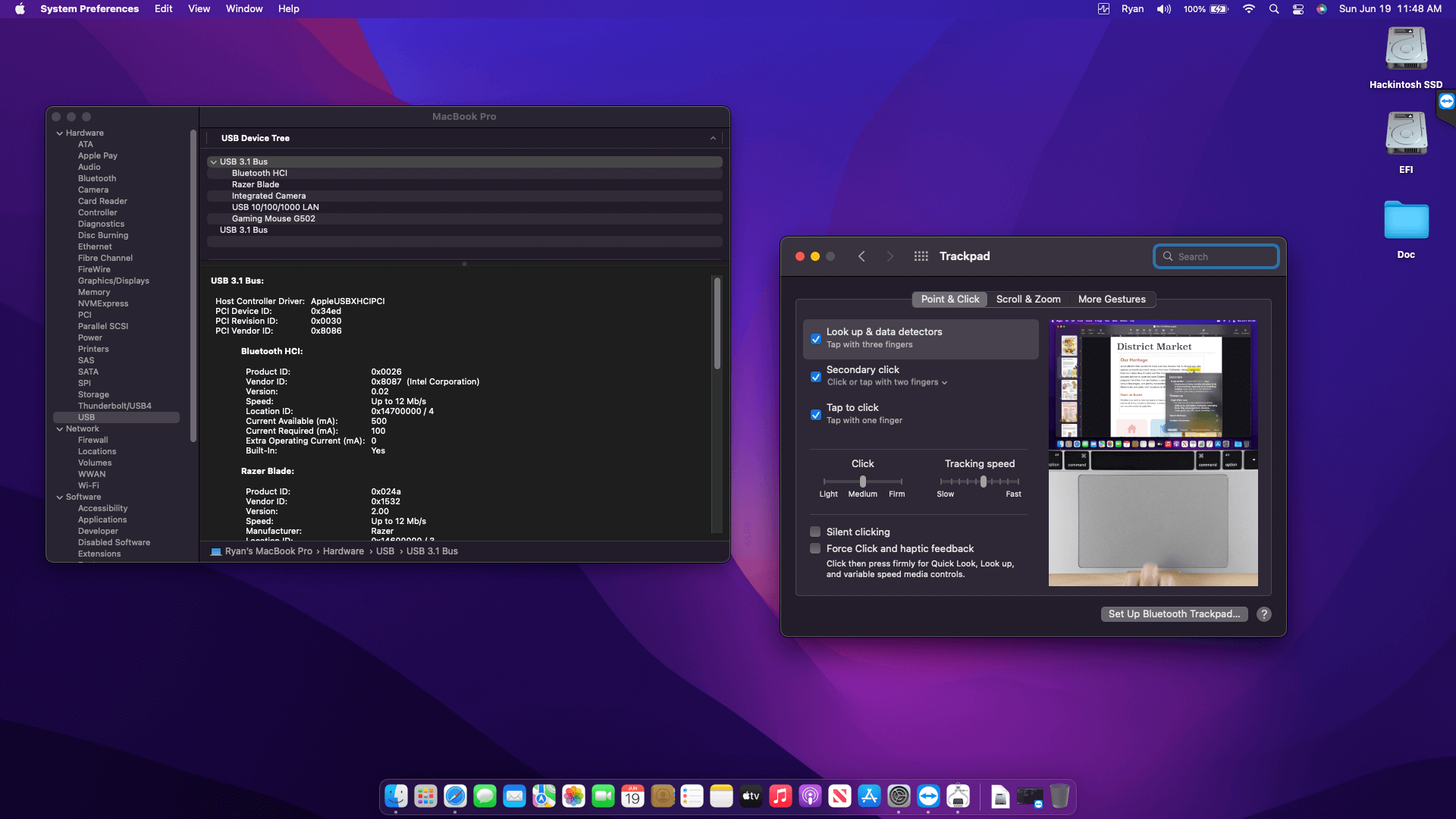Collapse USB Device Tree header chevron

[713, 138]
